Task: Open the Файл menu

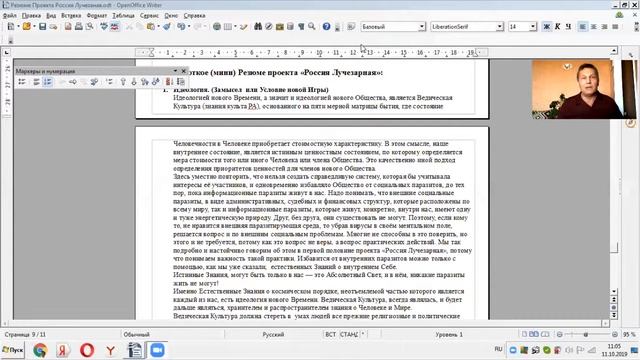Action: click(x=10, y=16)
